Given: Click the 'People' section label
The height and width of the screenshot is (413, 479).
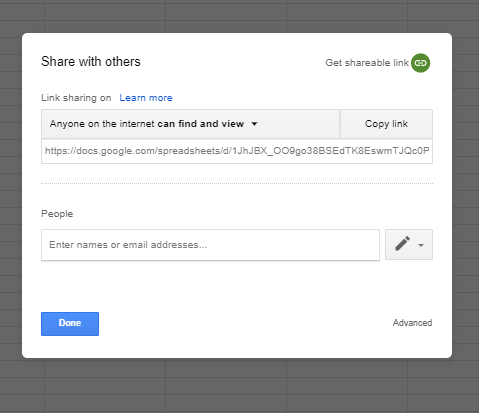Looking at the screenshot, I should click(57, 214).
